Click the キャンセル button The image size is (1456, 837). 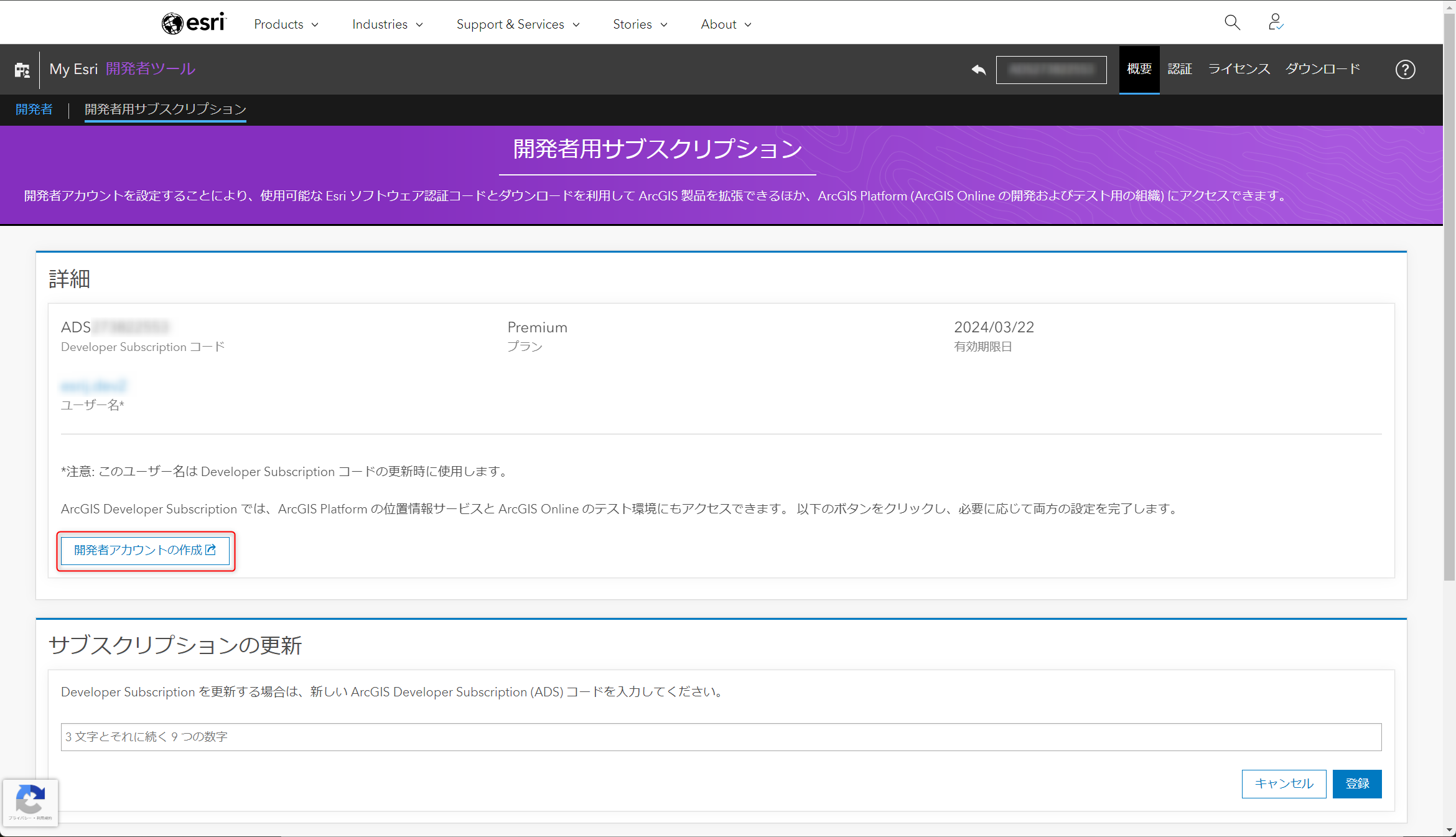[1284, 784]
